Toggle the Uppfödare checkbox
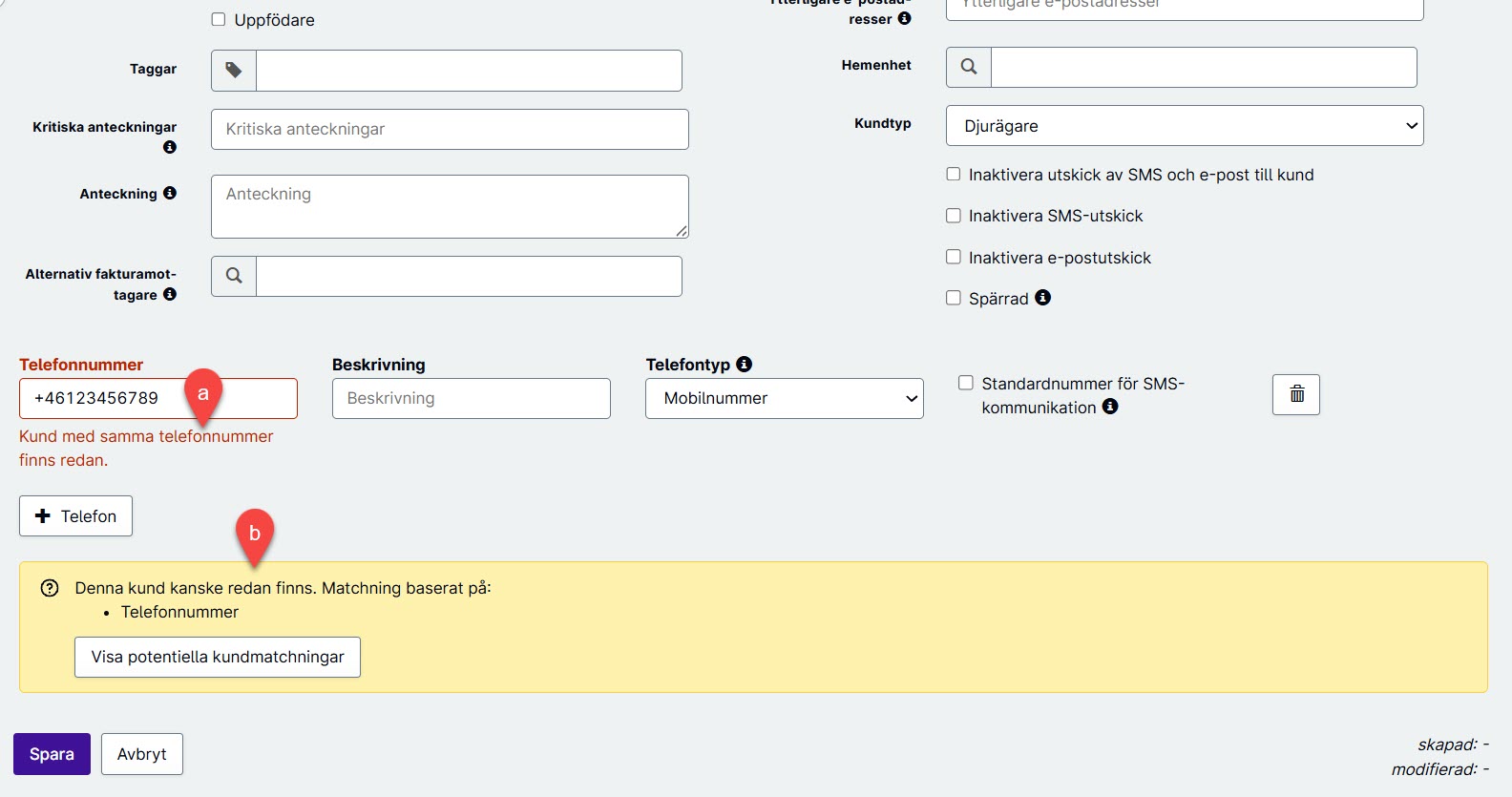 [219, 19]
